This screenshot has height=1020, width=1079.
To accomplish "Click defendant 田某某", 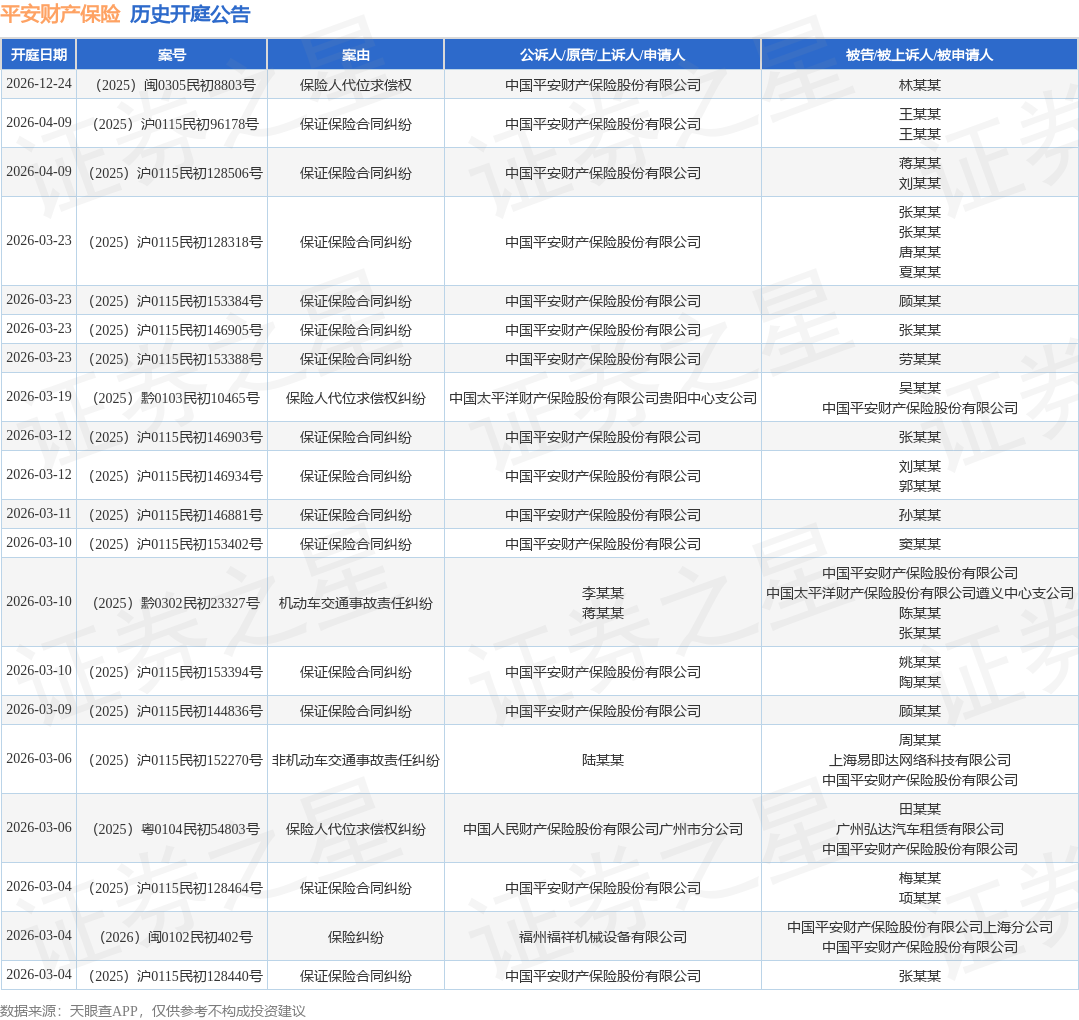I will 919,809.
